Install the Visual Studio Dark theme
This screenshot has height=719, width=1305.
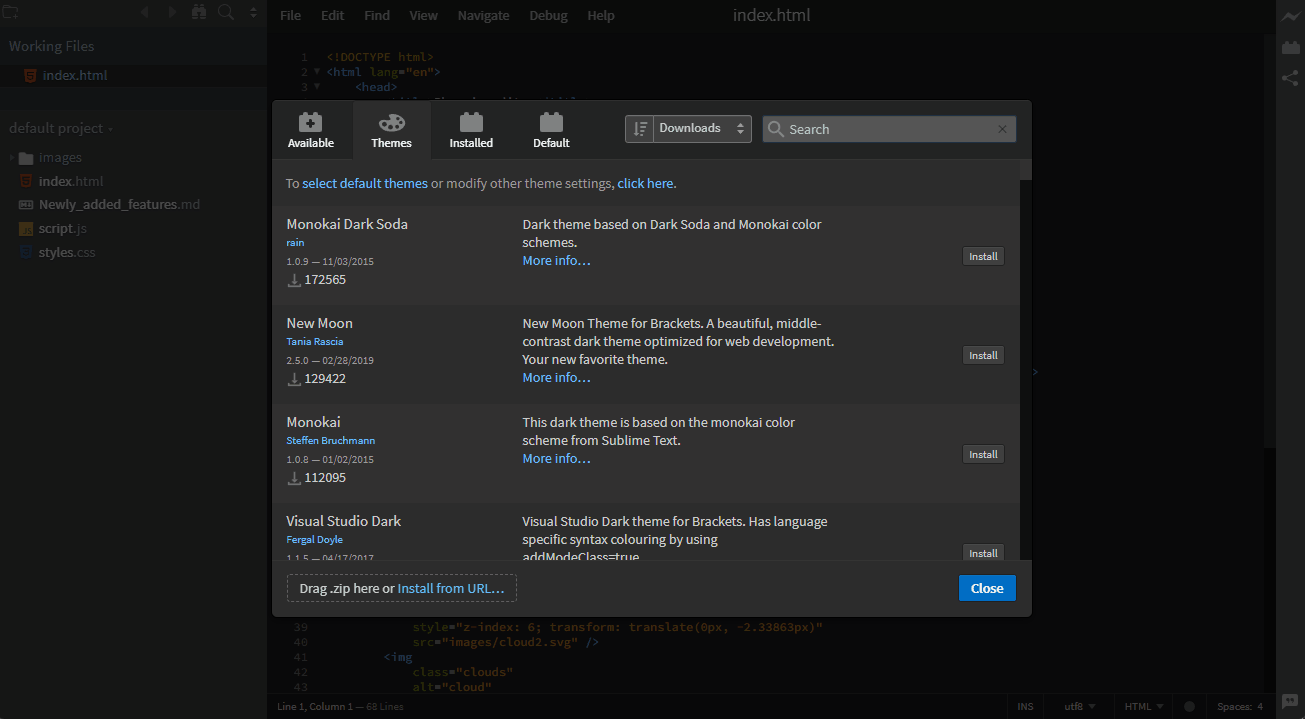983,553
